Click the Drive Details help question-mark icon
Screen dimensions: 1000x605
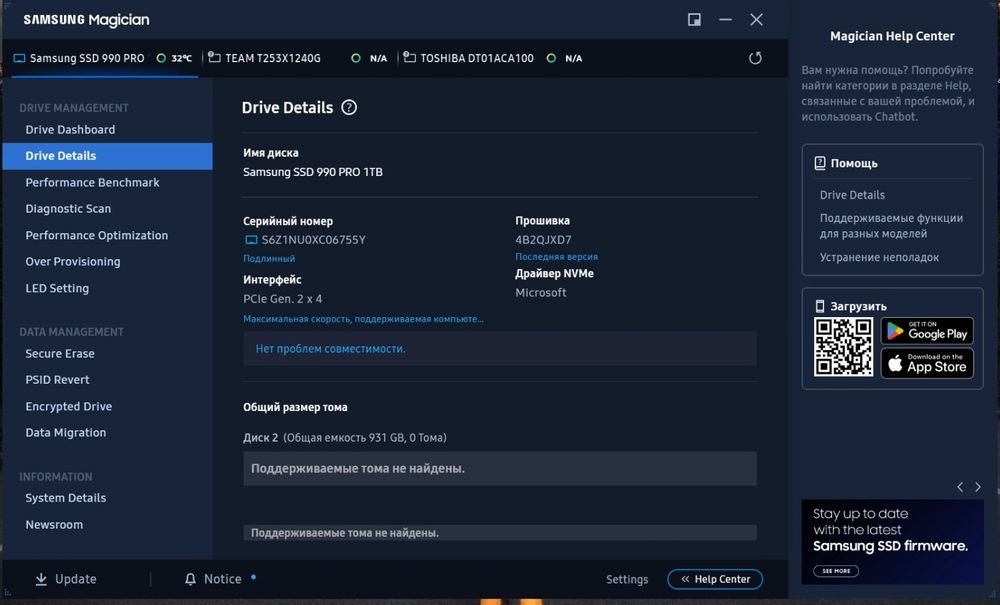[x=349, y=107]
